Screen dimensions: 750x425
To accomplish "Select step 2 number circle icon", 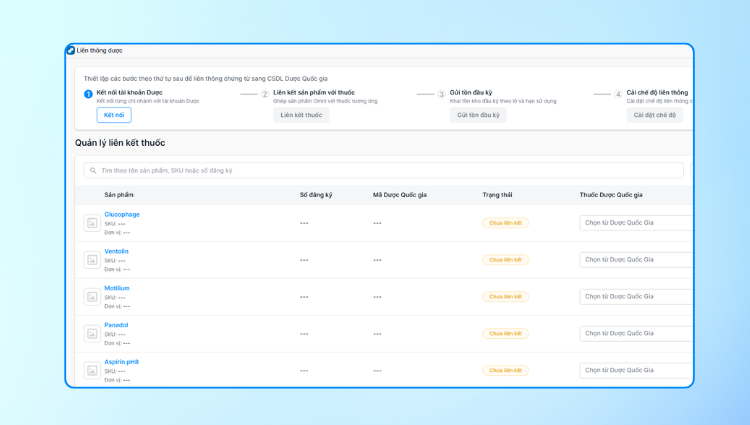I will (x=265, y=94).
